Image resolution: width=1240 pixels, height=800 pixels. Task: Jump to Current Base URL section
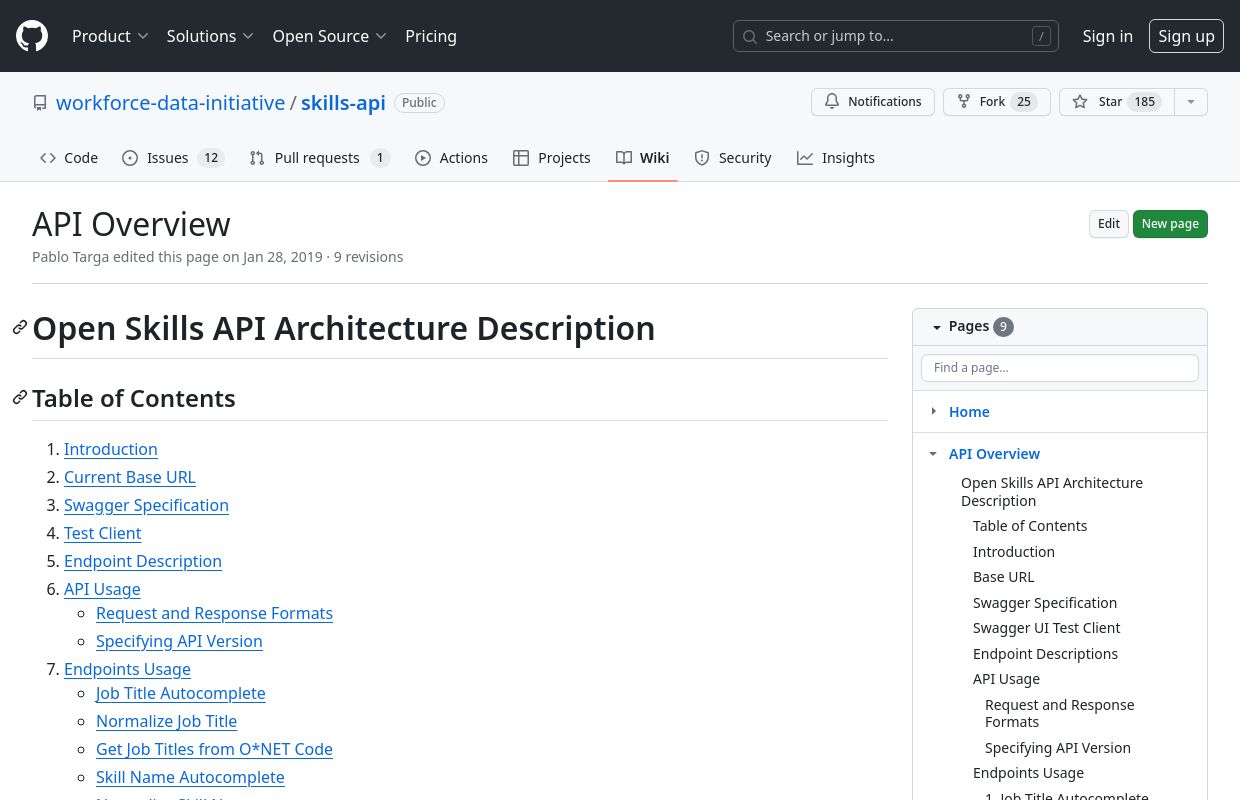pos(130,477)
